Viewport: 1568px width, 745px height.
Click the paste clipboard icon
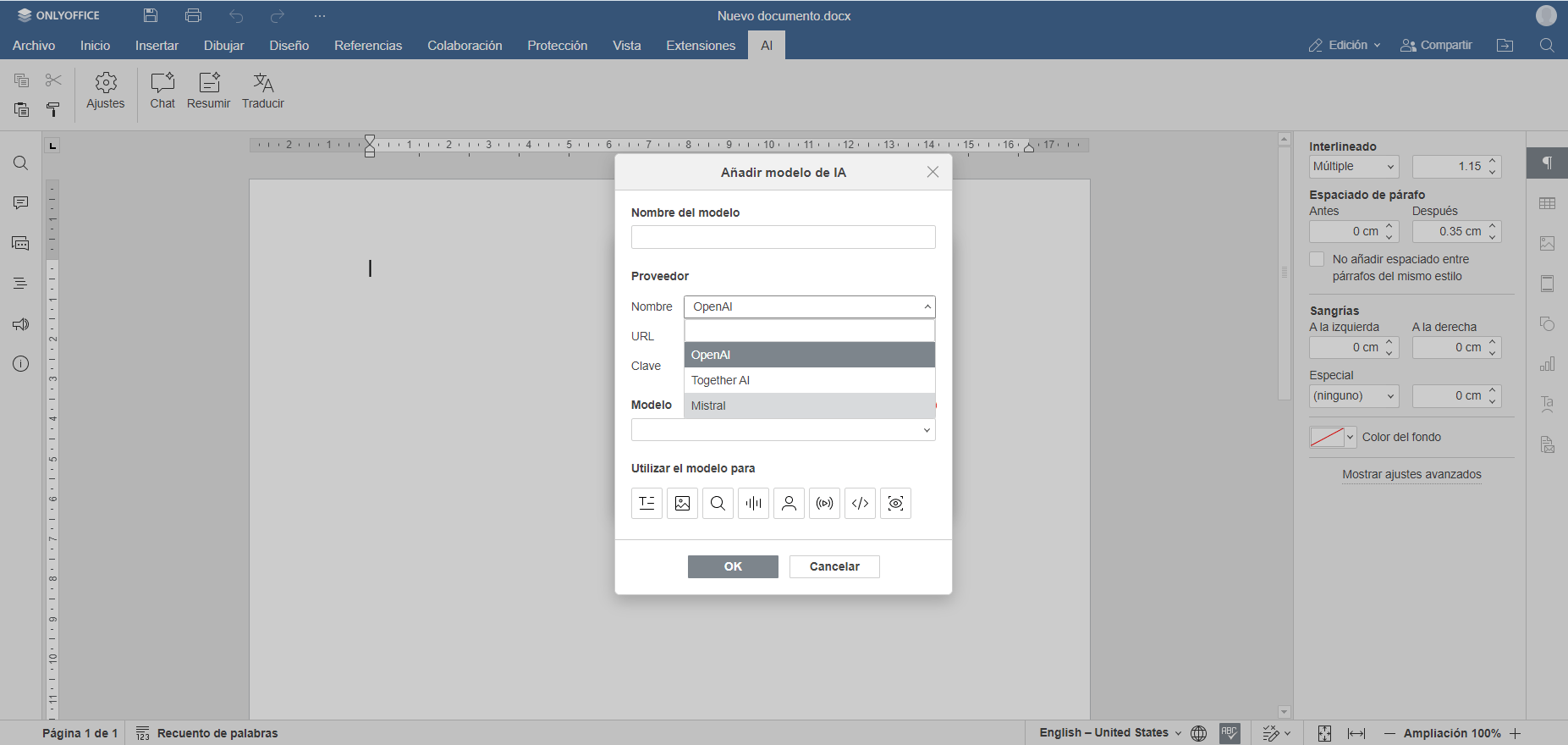pyautogui.click(x=22, y=109)
